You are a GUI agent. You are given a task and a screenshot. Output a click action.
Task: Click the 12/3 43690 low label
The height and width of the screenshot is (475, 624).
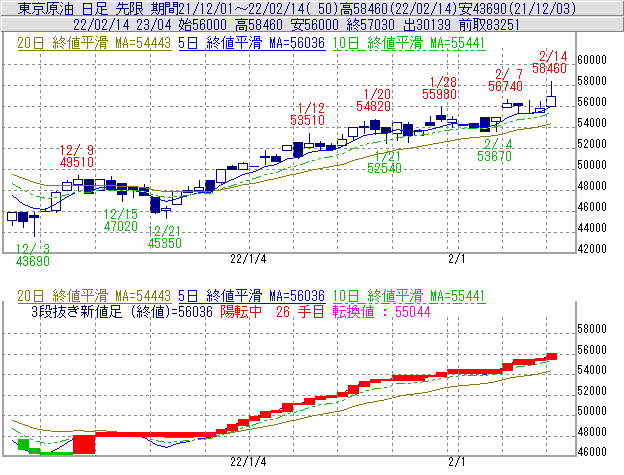pos(33,255)
